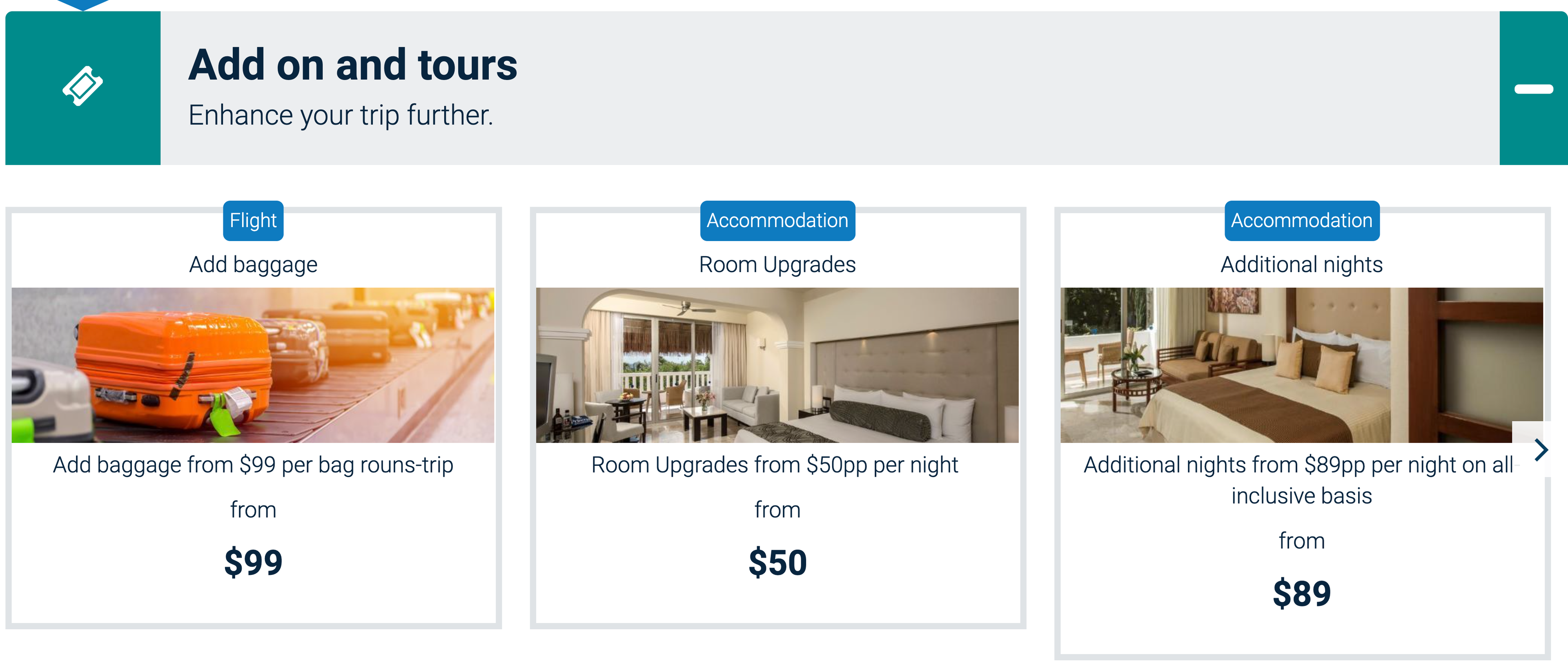Click 'Additional nights from $89pp' description
Image resolution: width=1568 pixels, height=670 pixels.
[1298, 480]
